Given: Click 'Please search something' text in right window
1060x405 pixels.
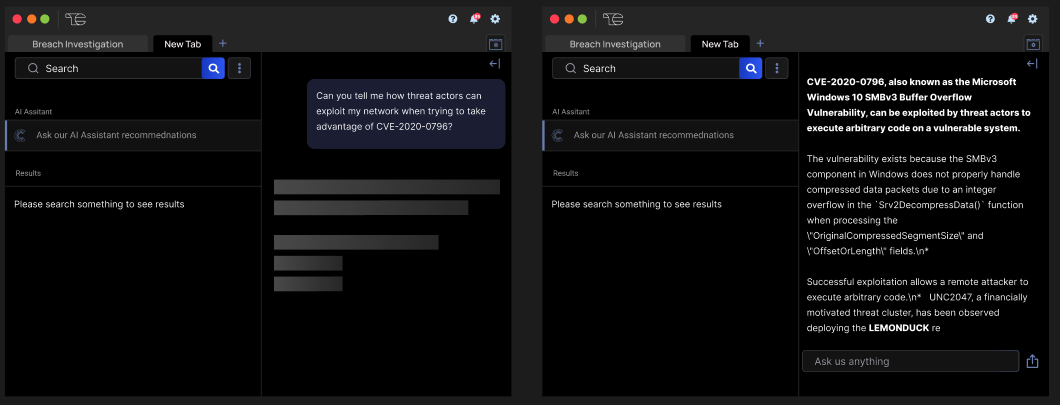Looking at the screenshot, I should 637,204.
